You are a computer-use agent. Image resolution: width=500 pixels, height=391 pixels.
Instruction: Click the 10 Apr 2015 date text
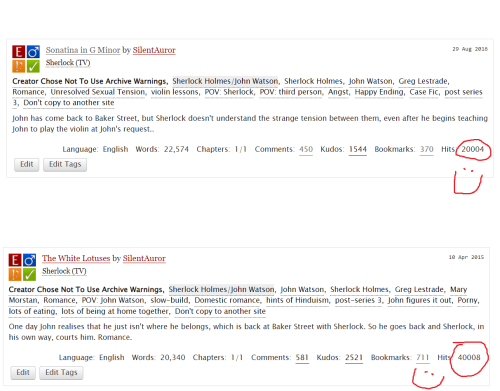[466, 257]
